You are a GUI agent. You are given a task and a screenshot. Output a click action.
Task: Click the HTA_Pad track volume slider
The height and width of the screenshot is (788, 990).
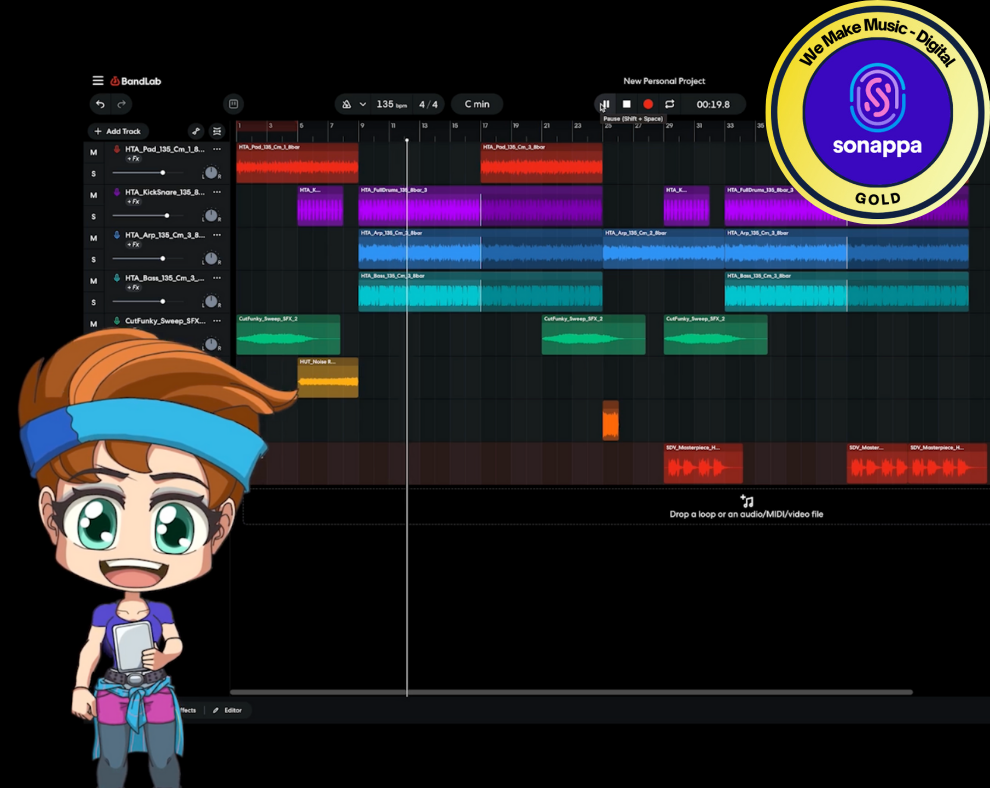(x=148, y=172)
